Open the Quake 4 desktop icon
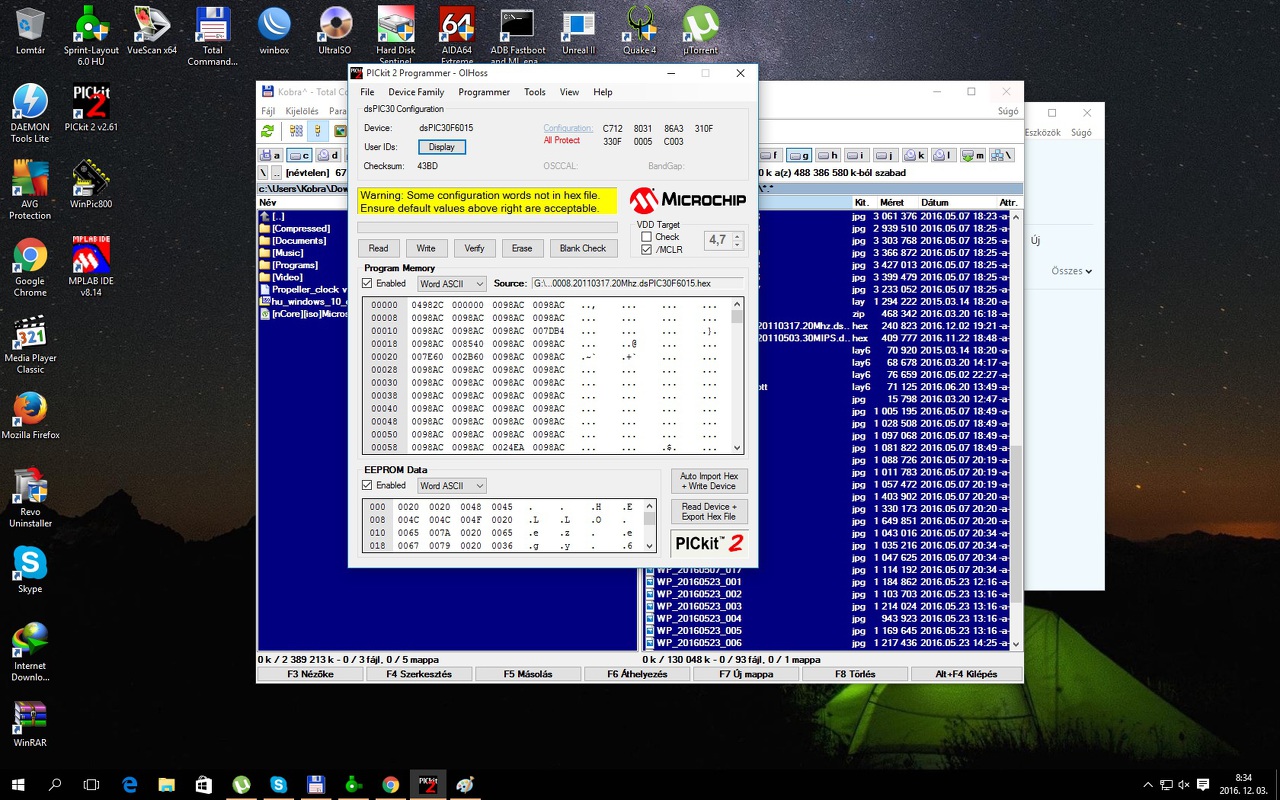The image size is (1280, 800). click(640, 30)
